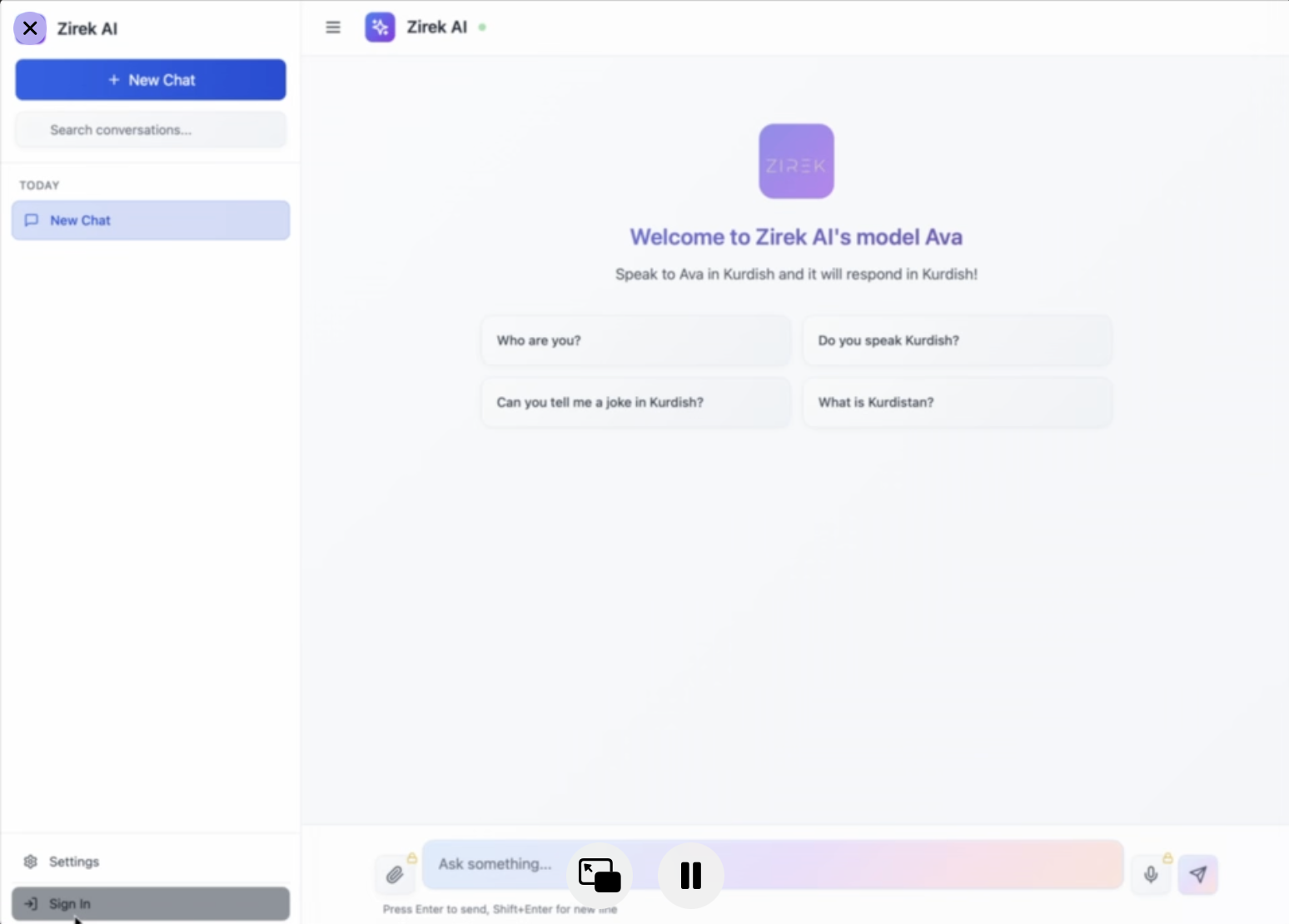This screenshot has height=924, width=1289.
Task: Close the sidebar with the X icon
Action: pyautogui.click(x=30, y=28)
